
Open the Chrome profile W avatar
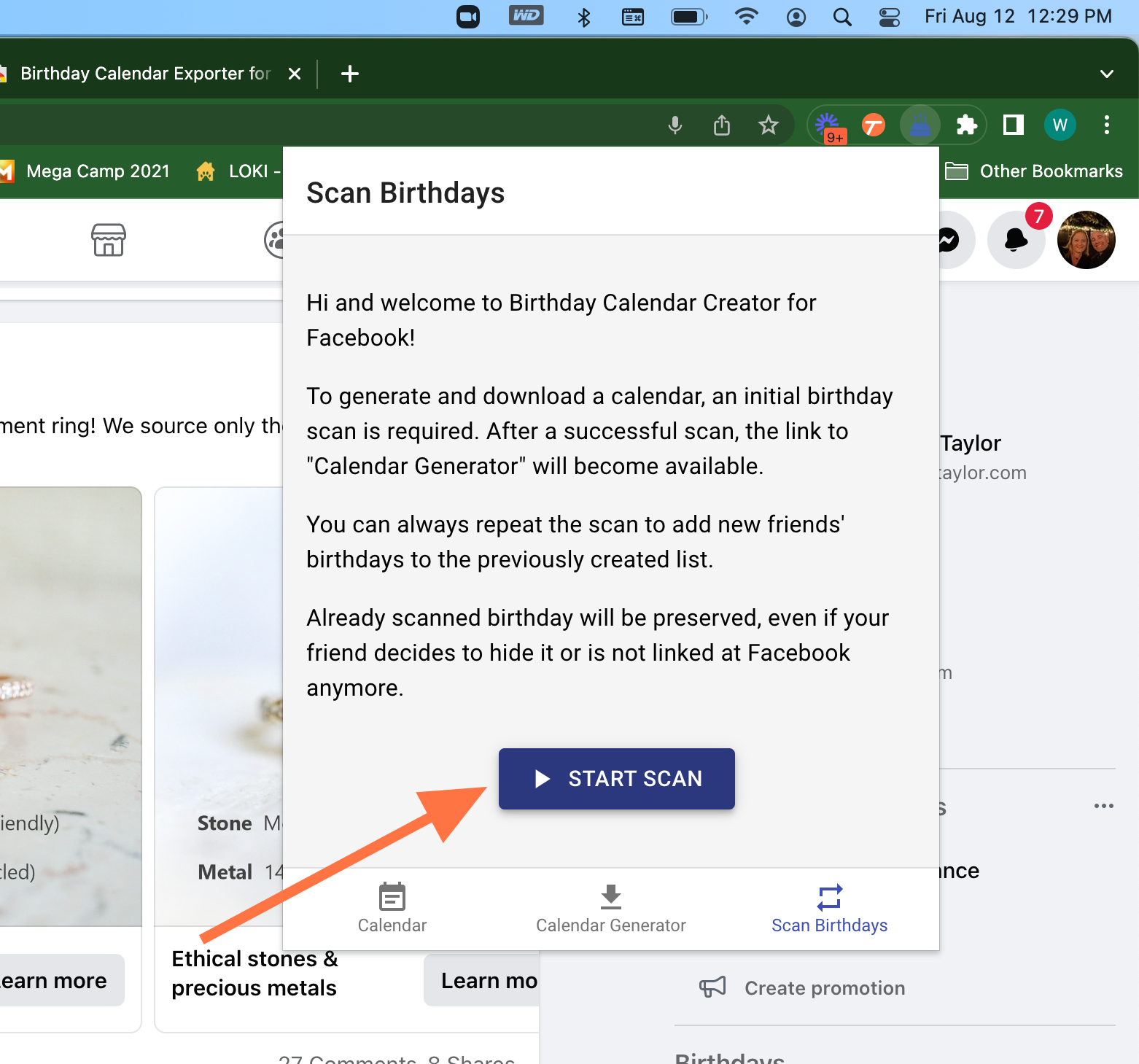1060,125
